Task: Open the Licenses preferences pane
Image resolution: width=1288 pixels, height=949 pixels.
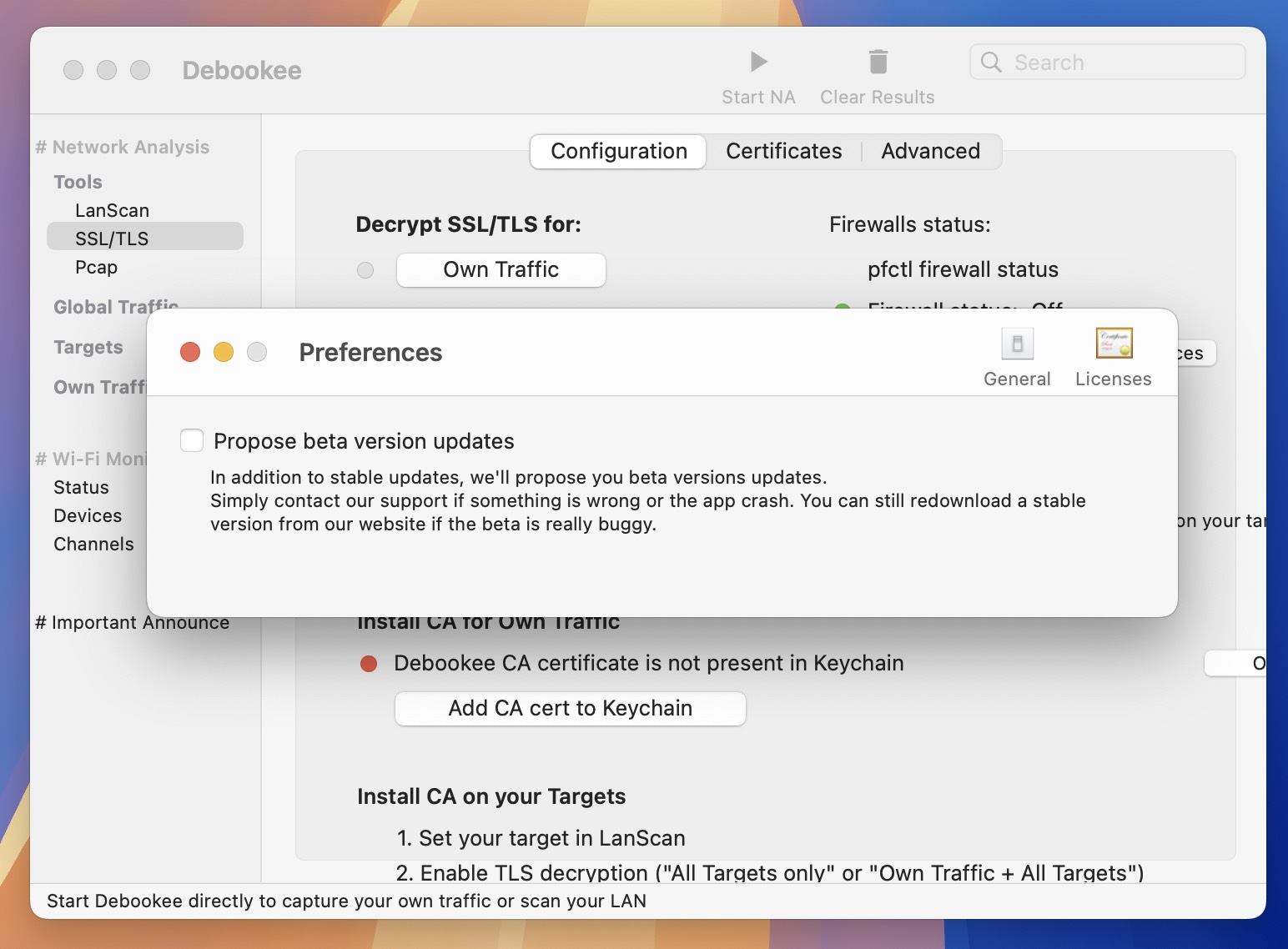Action: pos(1113,358)
